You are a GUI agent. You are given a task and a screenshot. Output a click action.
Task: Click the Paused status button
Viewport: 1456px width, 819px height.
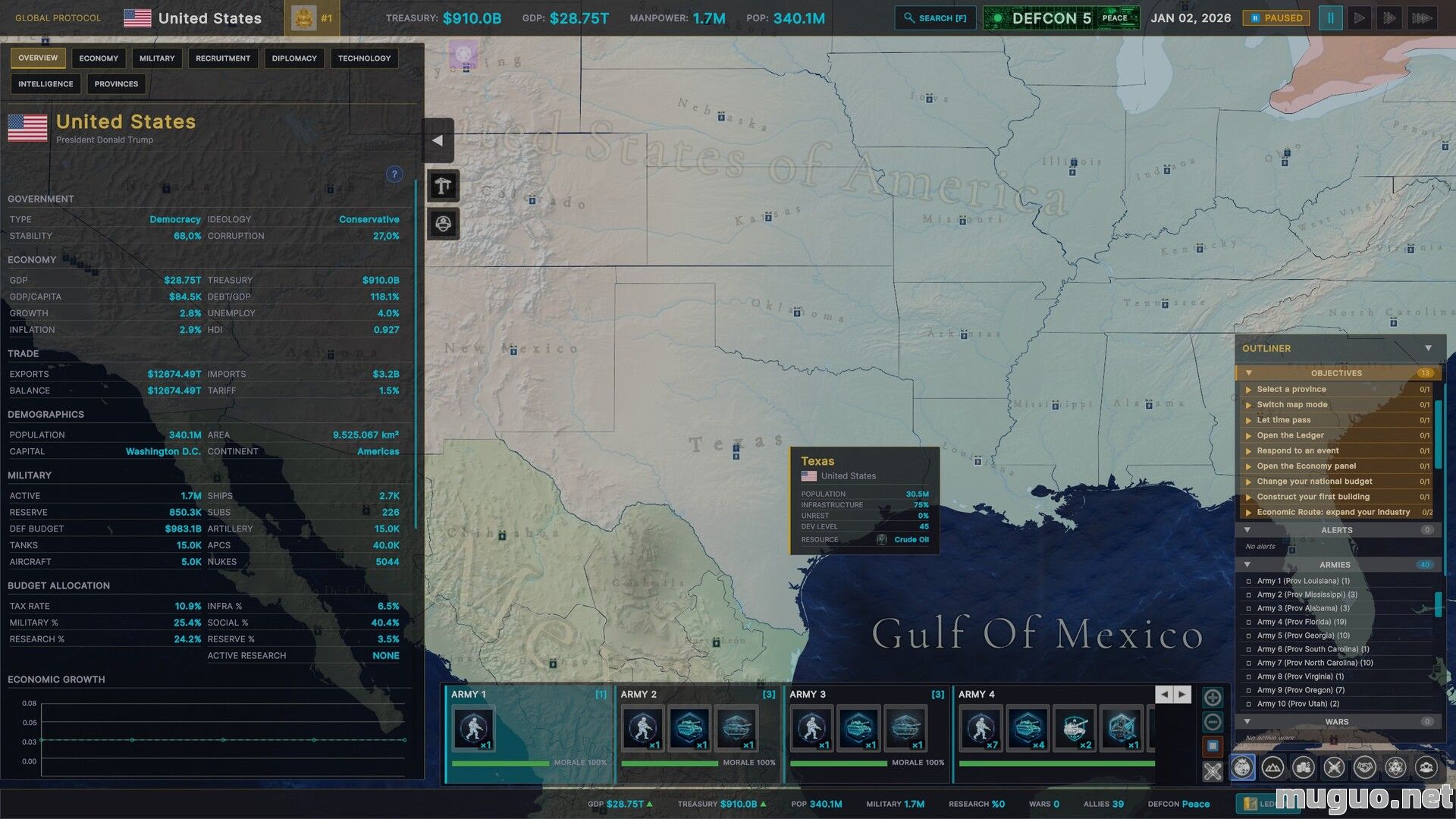(1276, 18)
